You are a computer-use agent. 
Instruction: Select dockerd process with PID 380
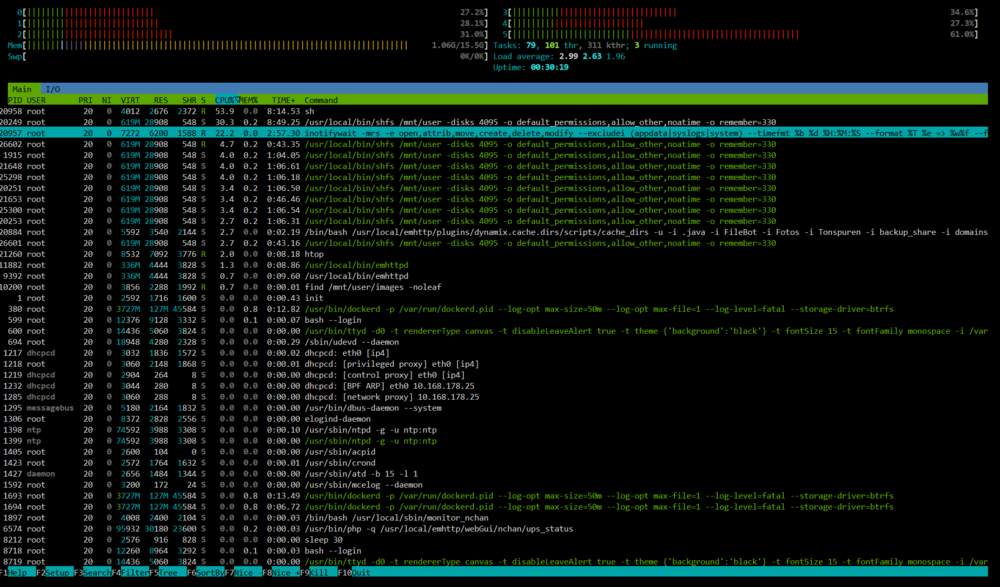494,309
